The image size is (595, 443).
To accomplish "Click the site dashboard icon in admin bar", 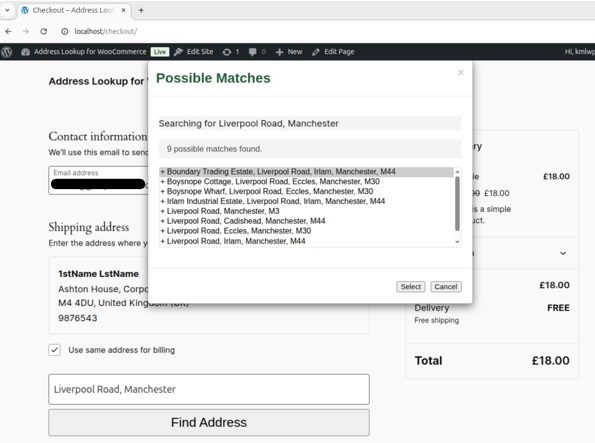I will [25, 52].
